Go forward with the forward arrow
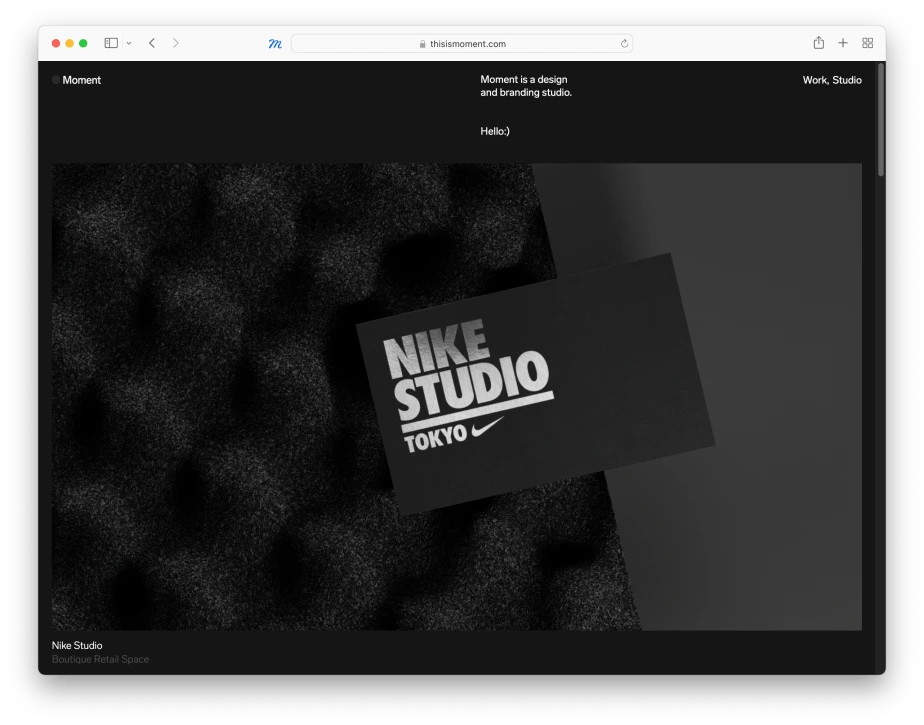 [176, 43]
